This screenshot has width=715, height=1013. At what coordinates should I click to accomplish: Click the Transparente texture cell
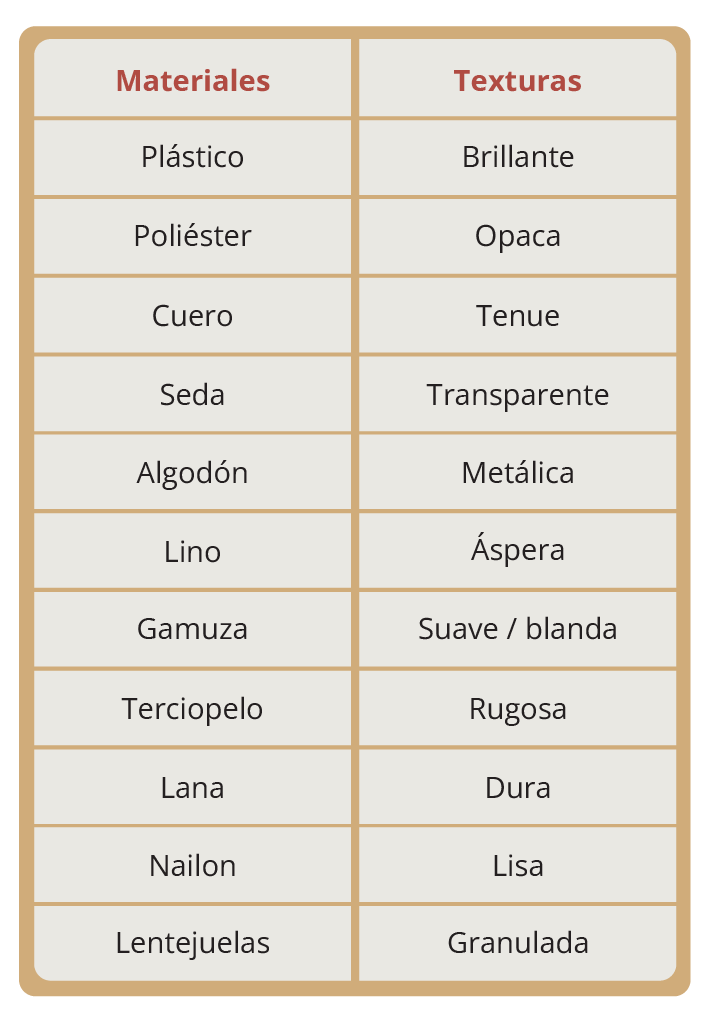pos(517,394)
